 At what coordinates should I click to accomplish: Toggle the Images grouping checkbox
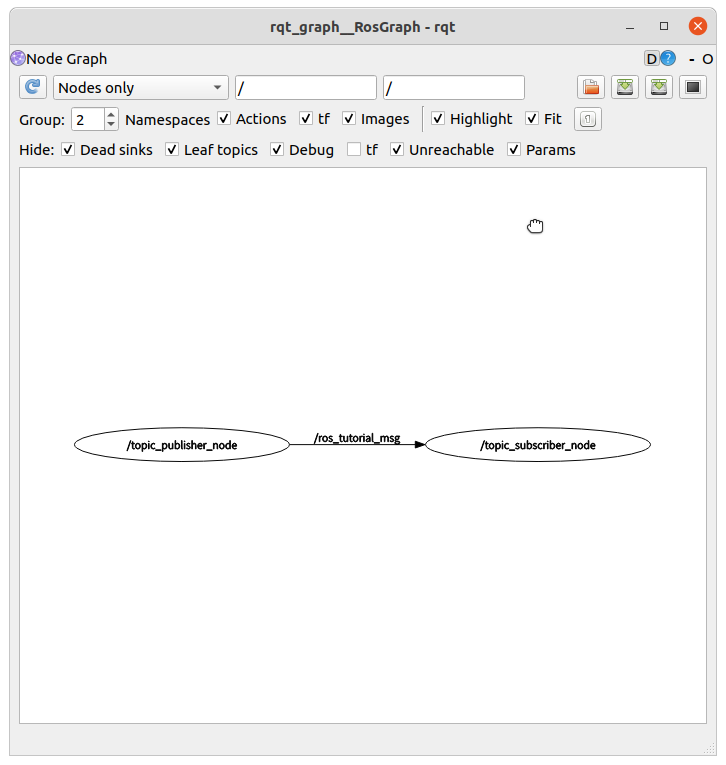349,119
